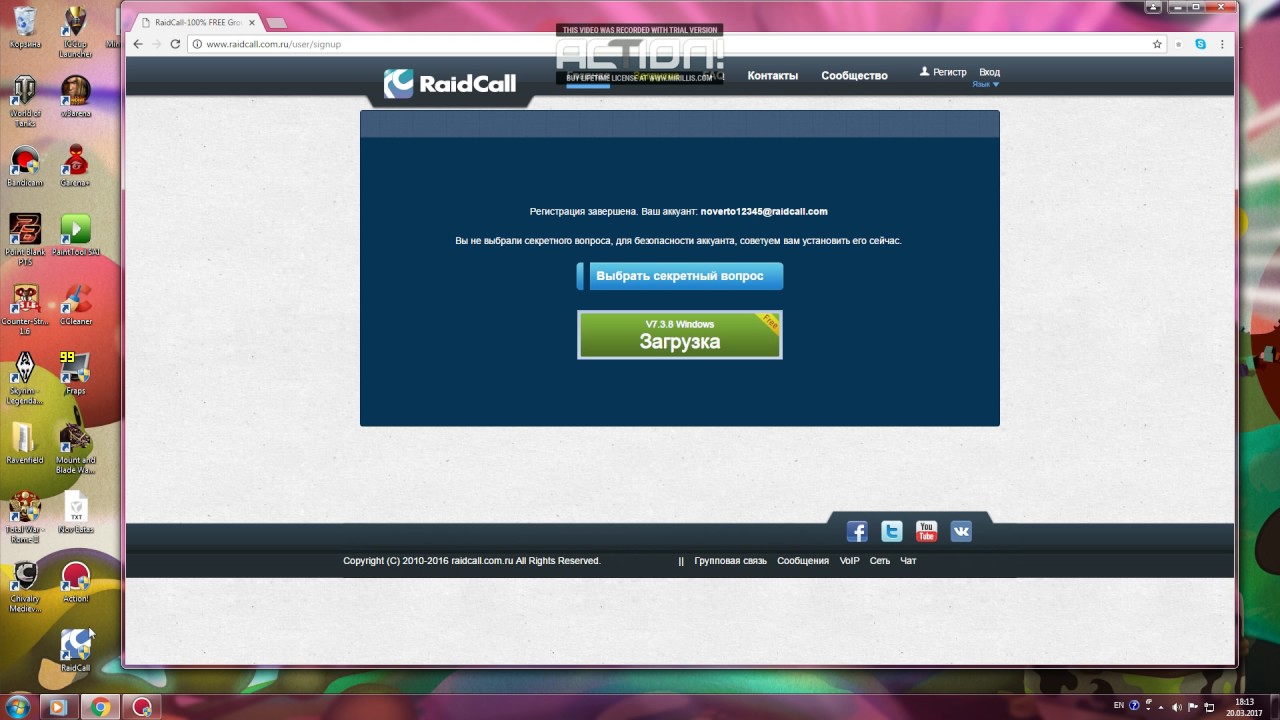Go back with the browser back arrow
1280x720 pixels.
click(138, 44)
